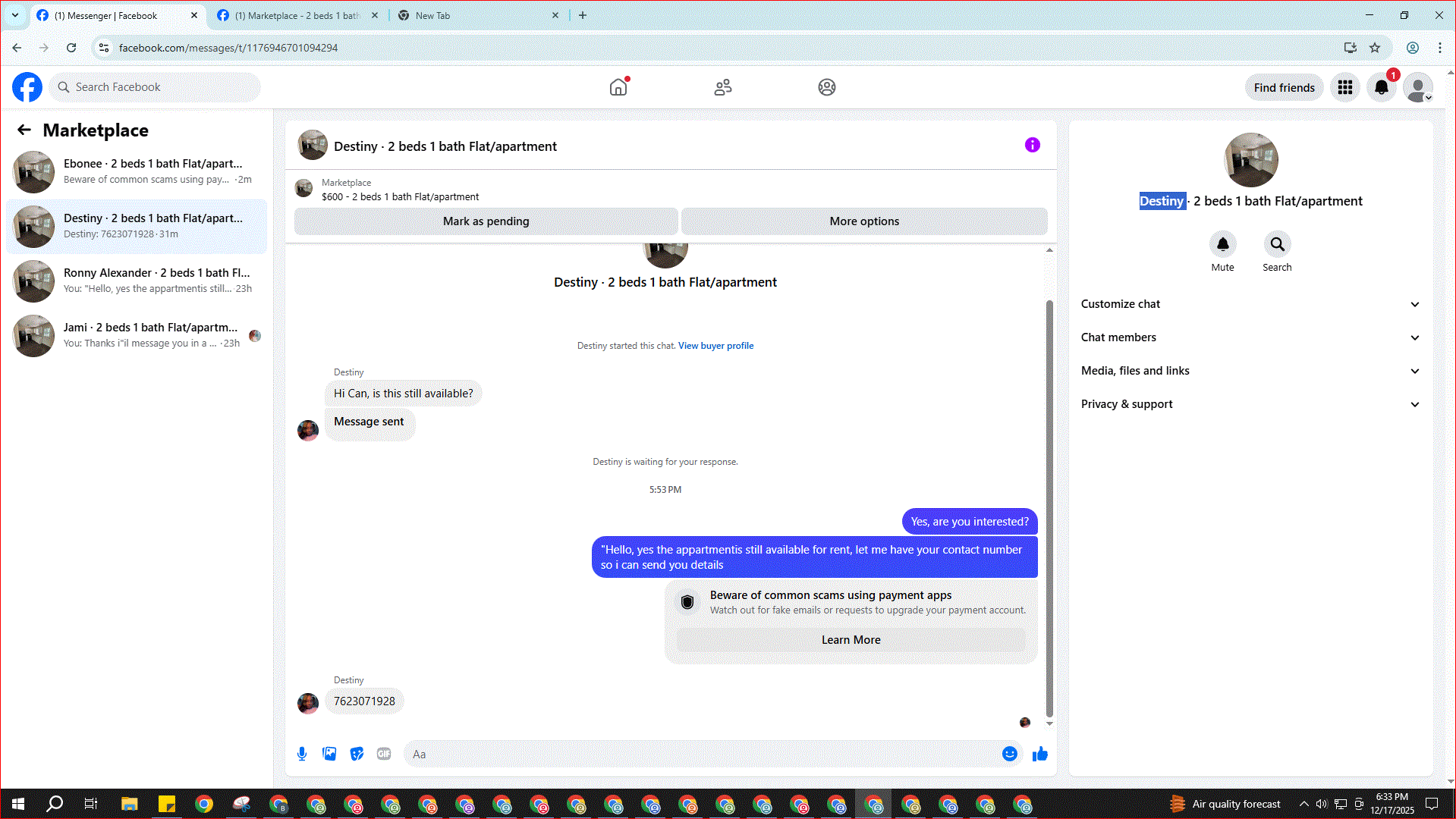Reload the page
Viewport: 1456px width, 819px height.
pyautogui.click(x=71, y=48)
